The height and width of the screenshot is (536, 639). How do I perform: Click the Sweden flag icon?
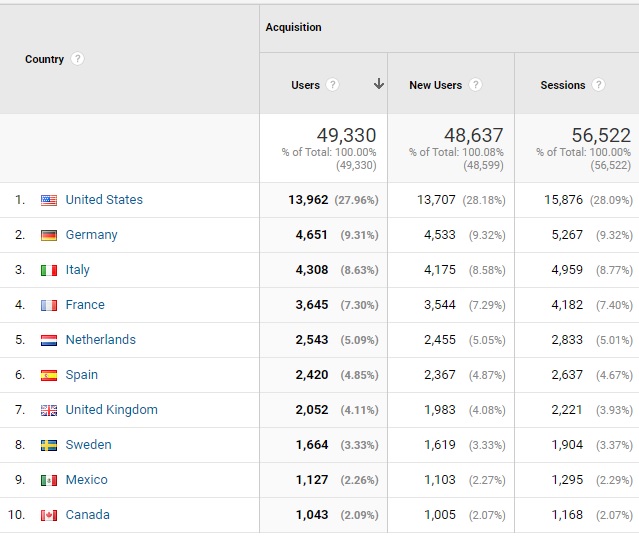(49, 446)
